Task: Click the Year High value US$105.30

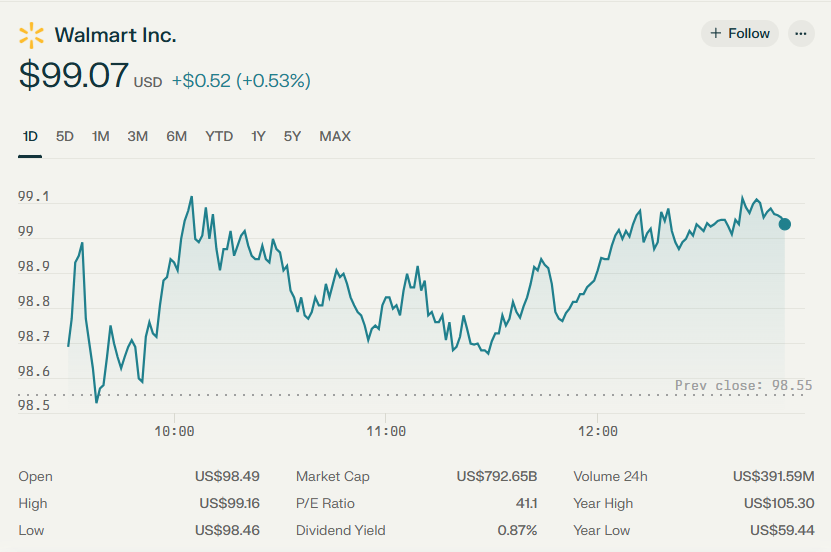Action: 779,503
